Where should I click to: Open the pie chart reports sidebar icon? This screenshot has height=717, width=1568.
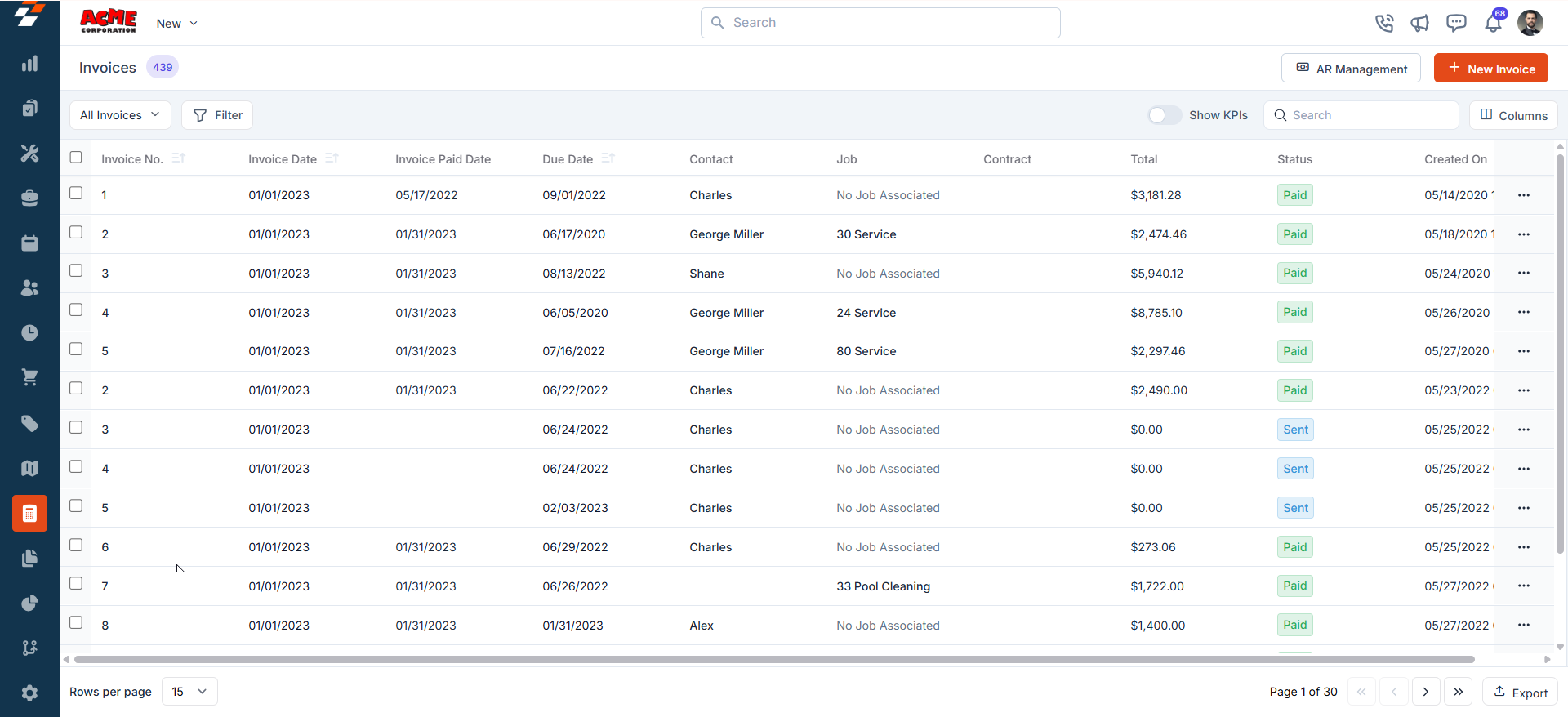click(29, 603)
